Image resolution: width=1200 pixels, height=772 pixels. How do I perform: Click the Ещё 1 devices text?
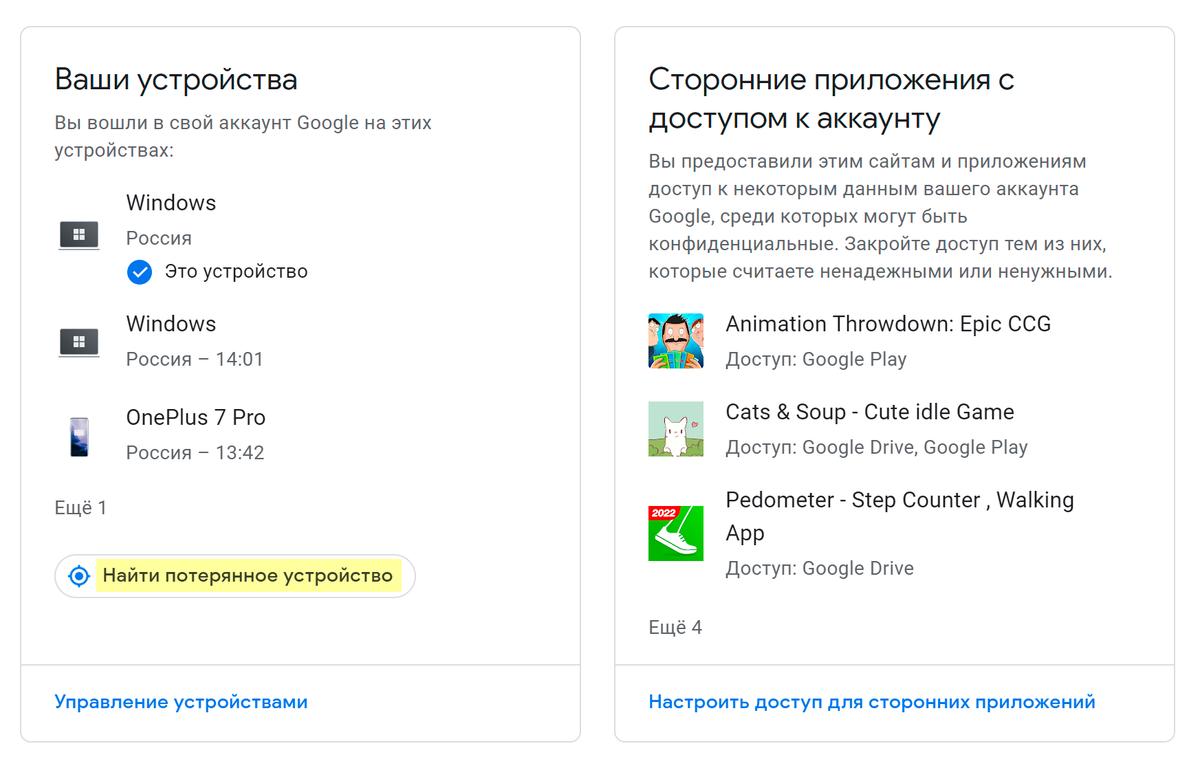tap(81, 508)
